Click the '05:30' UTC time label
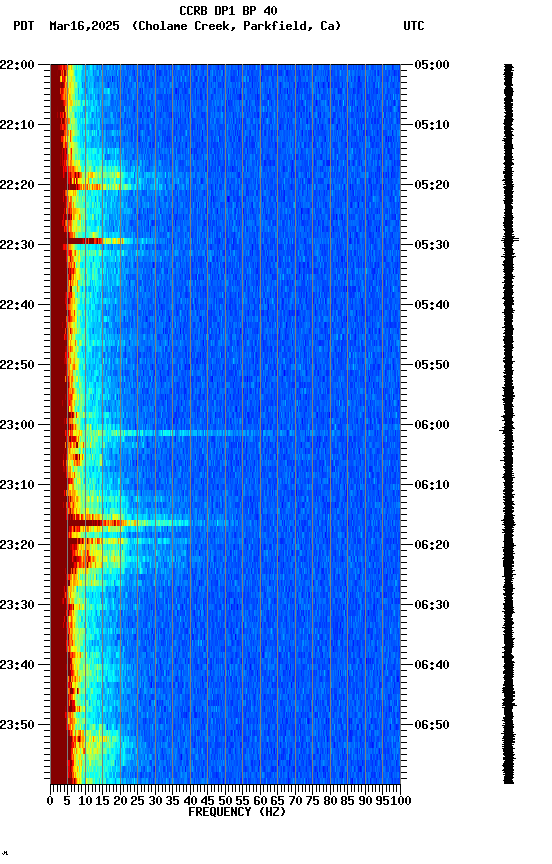552x864 pixels. (432, 245)
